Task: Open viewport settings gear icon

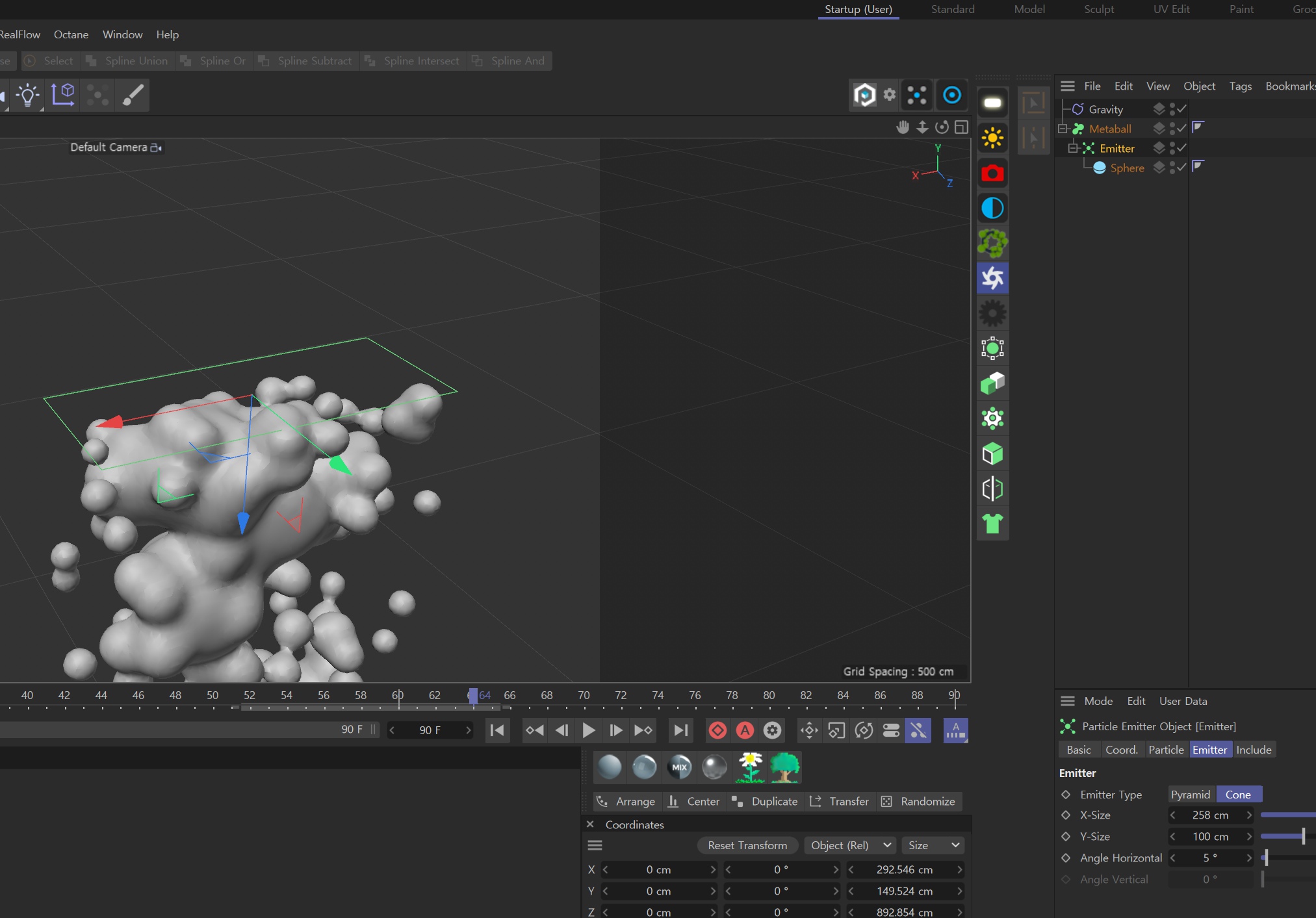Action: tap(890, 94)
